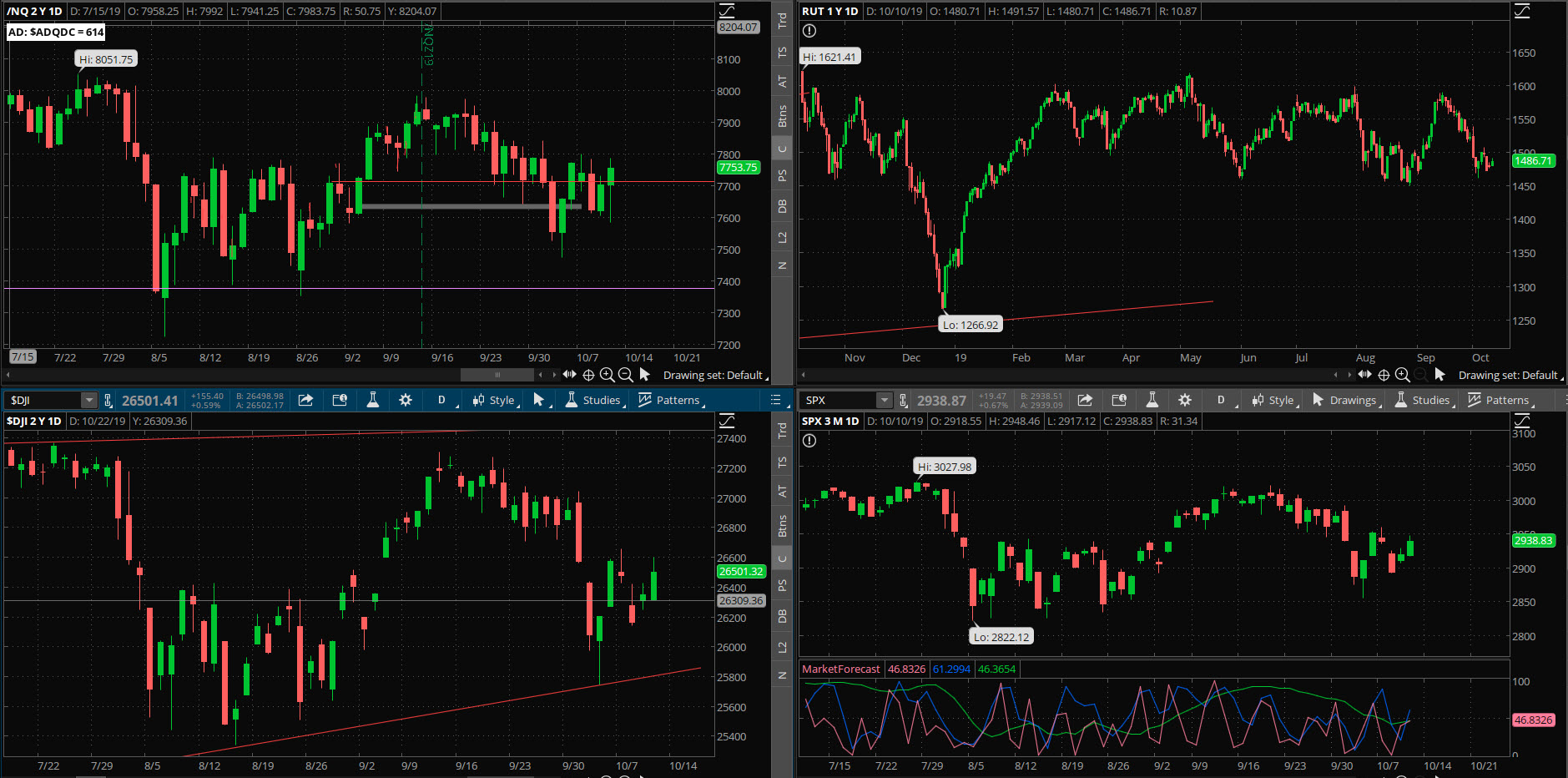Click the Lo: 1266.92 price bubble

pos(970,325)
